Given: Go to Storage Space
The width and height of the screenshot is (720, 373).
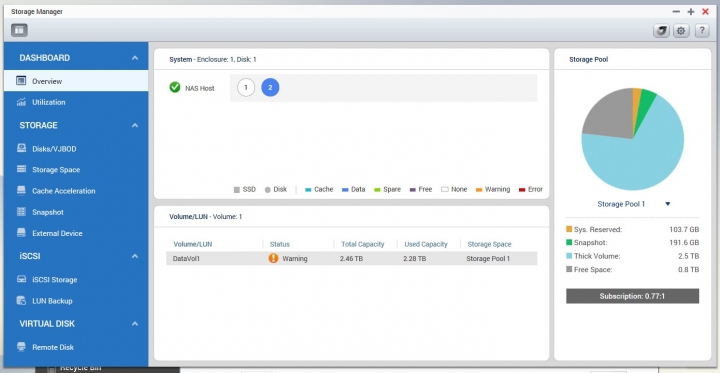Looking at the screenshot, I should [76, 170].
